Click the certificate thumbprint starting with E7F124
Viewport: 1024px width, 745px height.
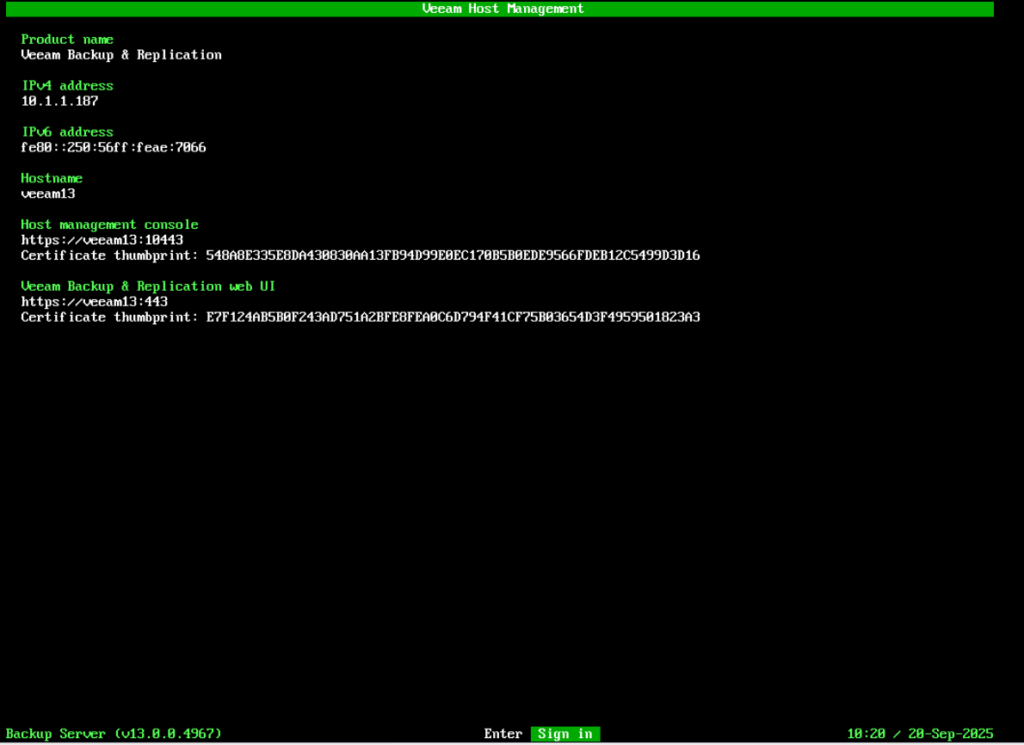pos(452,317)
